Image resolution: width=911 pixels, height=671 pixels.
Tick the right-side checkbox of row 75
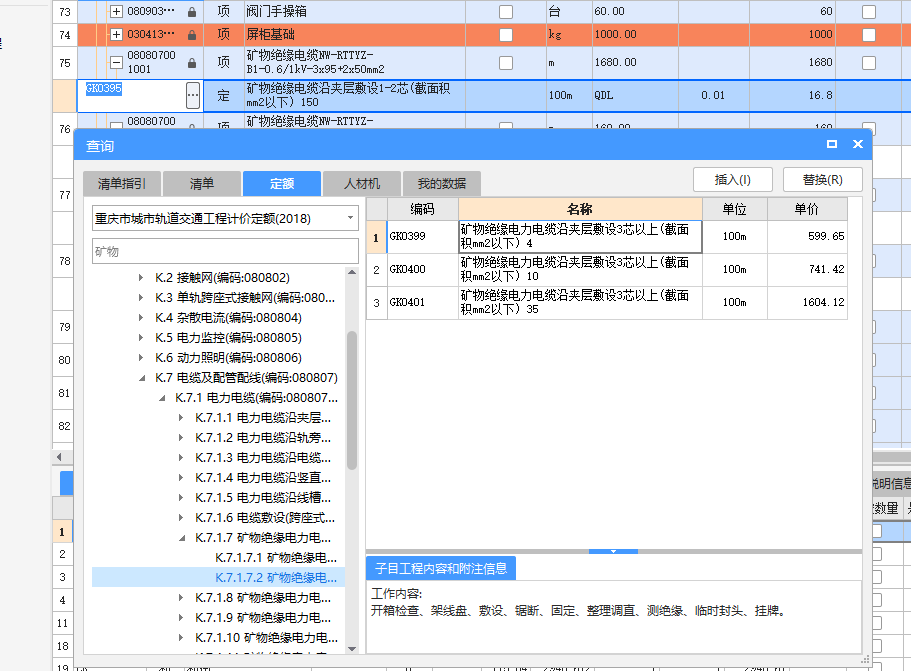[869, 62]
